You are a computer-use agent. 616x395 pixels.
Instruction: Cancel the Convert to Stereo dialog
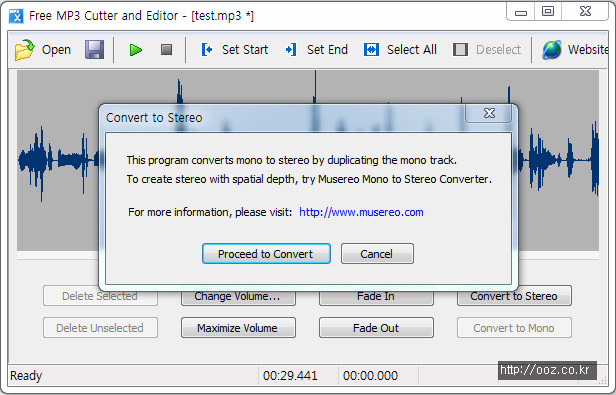pos(377,254)
